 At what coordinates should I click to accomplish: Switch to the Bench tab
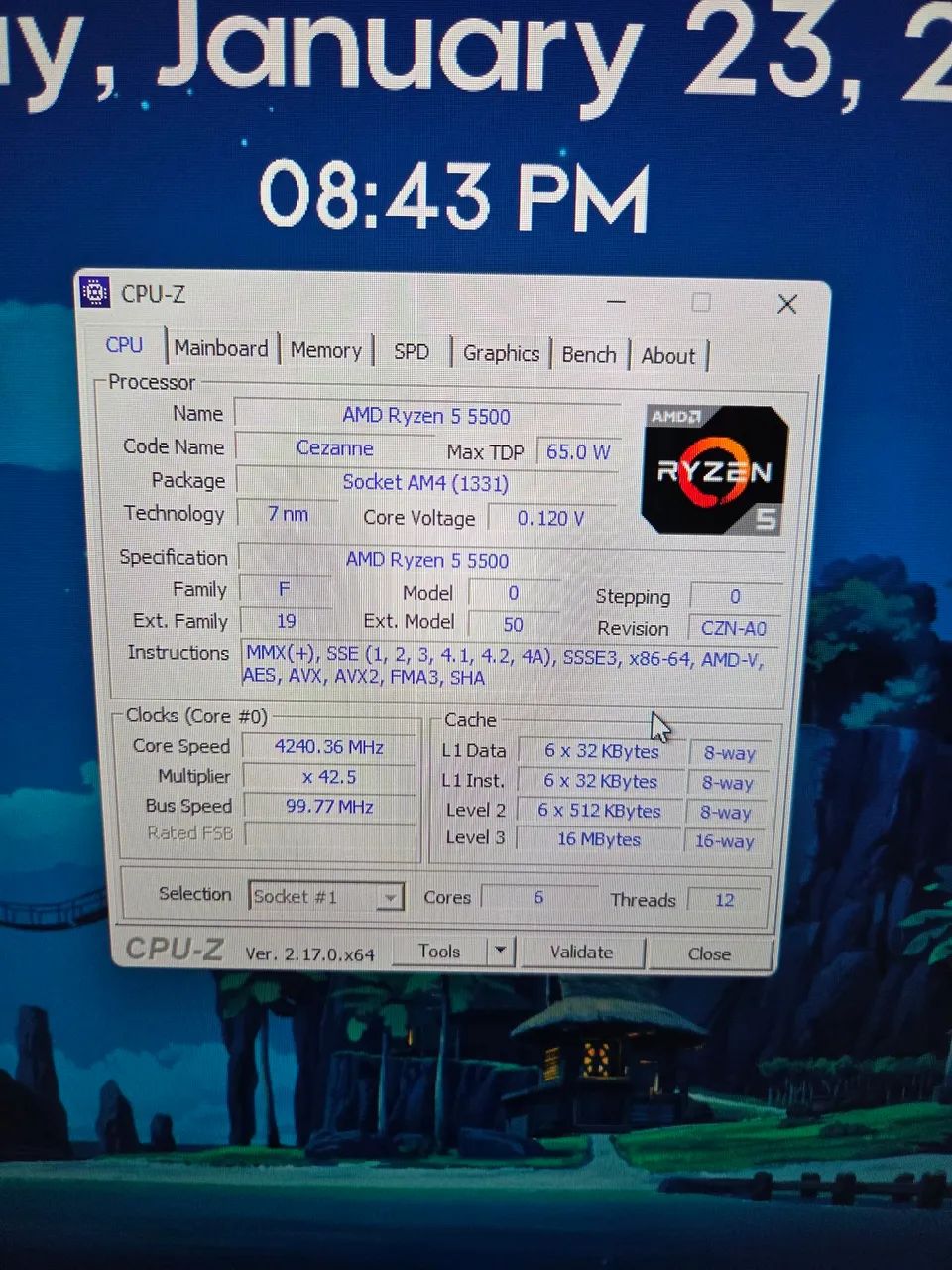[x=589, y=354]
